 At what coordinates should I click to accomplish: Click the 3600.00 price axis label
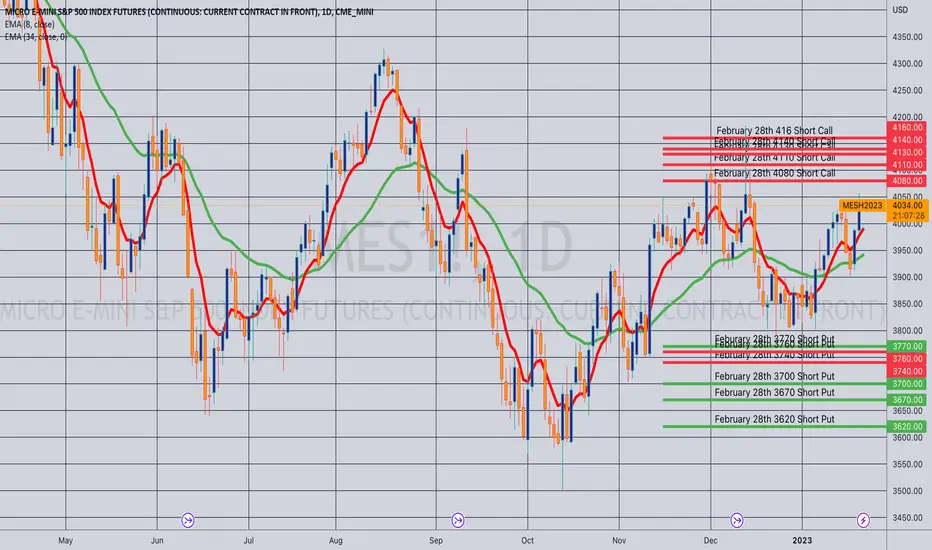coord(908,438)
